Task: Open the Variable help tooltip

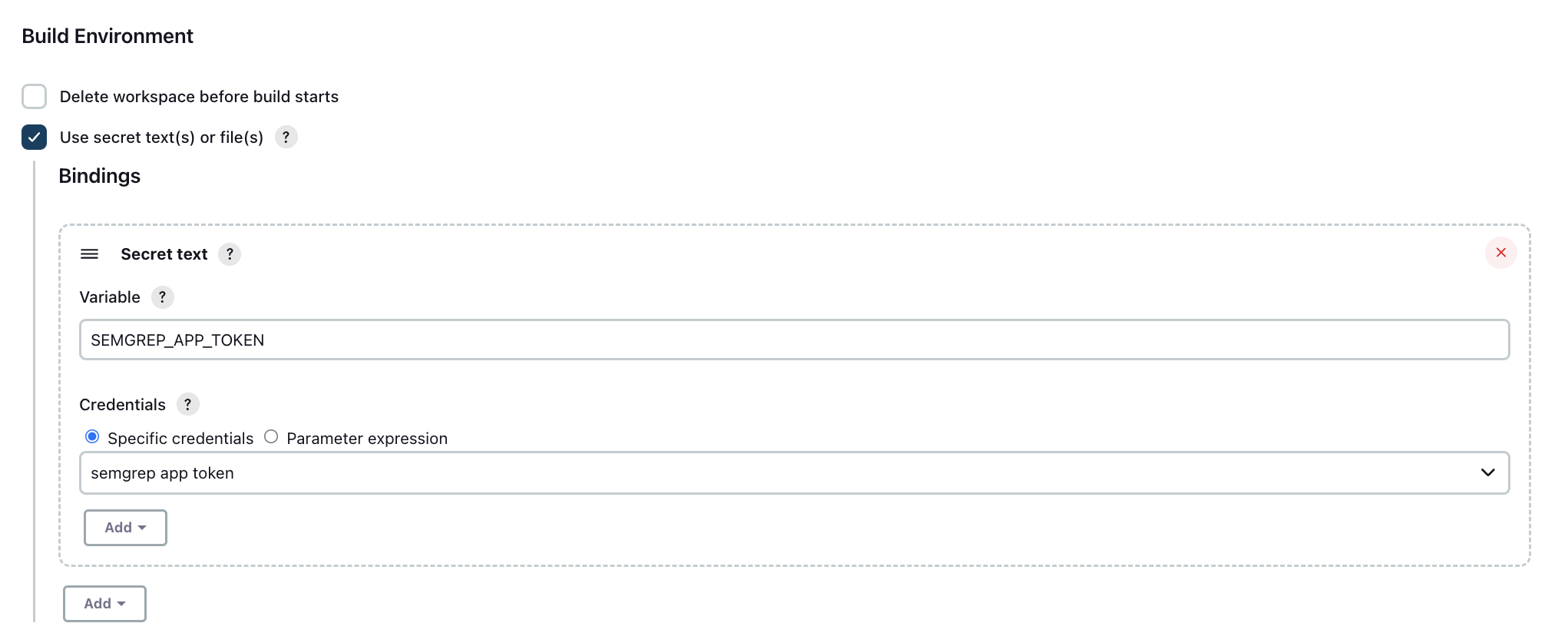Action: click(x=162, y=297)
